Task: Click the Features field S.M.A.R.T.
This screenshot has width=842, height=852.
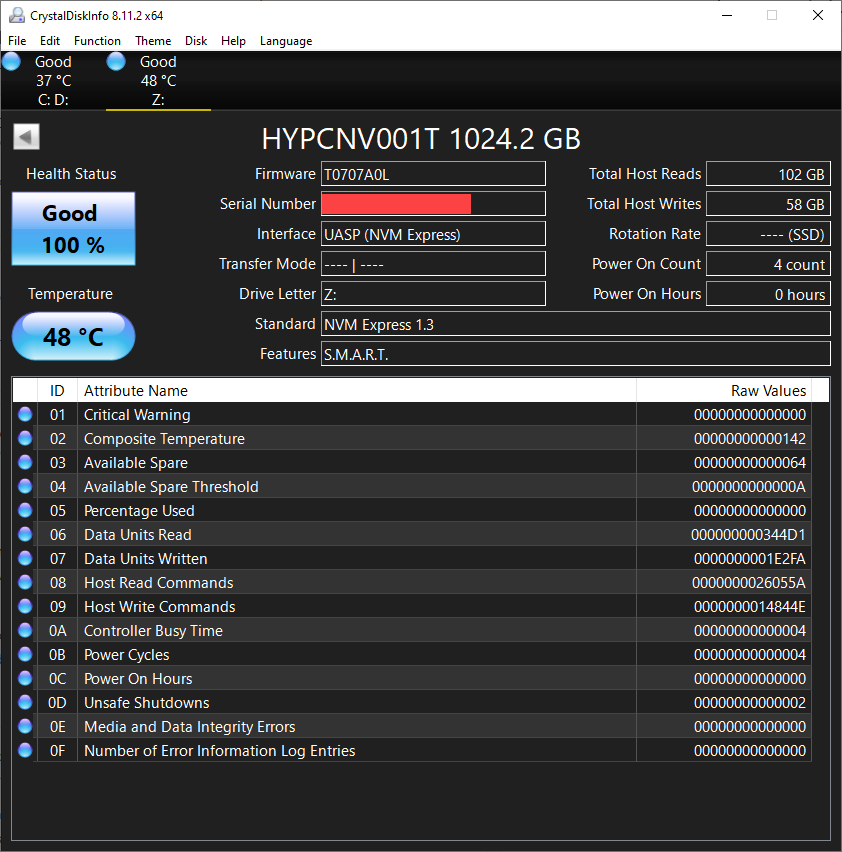Action: click(x=575, y=354)
